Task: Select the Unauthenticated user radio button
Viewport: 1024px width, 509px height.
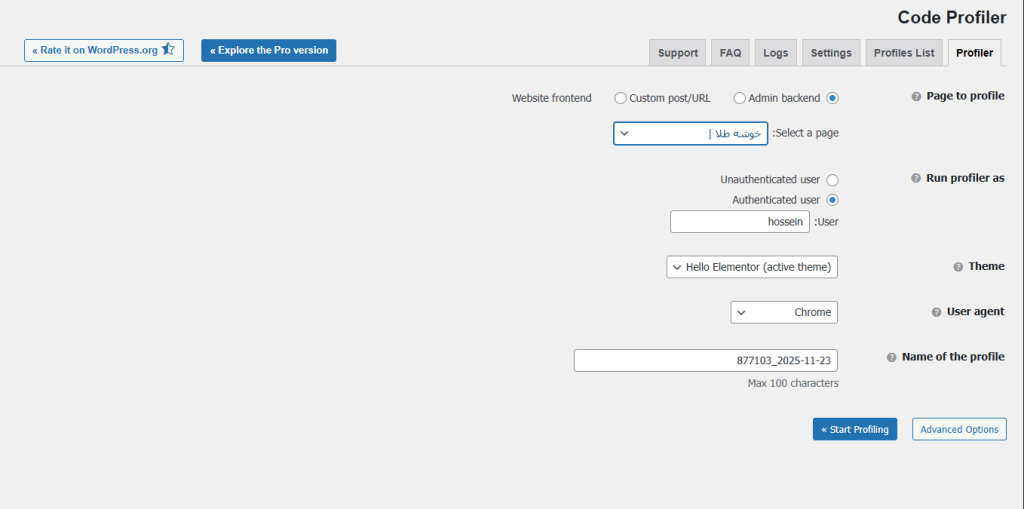Action: tap(832, 180)
